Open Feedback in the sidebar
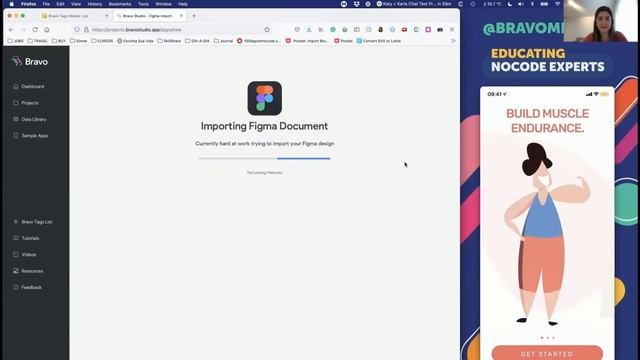 (27, 287)
